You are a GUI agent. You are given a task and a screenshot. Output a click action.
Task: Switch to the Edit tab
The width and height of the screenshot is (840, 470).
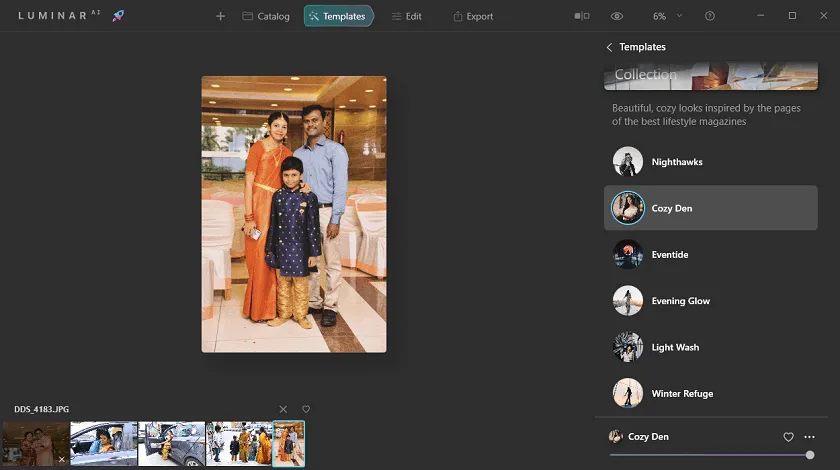tap(406, 16)
